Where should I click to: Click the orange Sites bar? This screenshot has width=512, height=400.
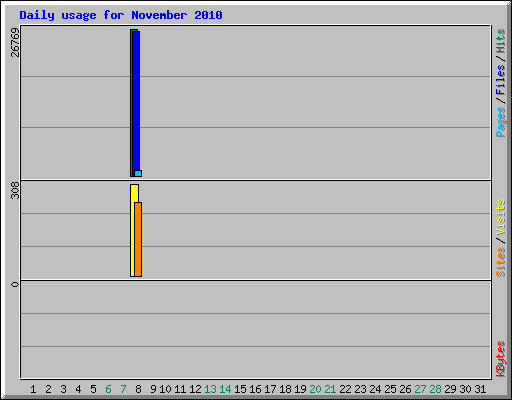click(138, 239)
